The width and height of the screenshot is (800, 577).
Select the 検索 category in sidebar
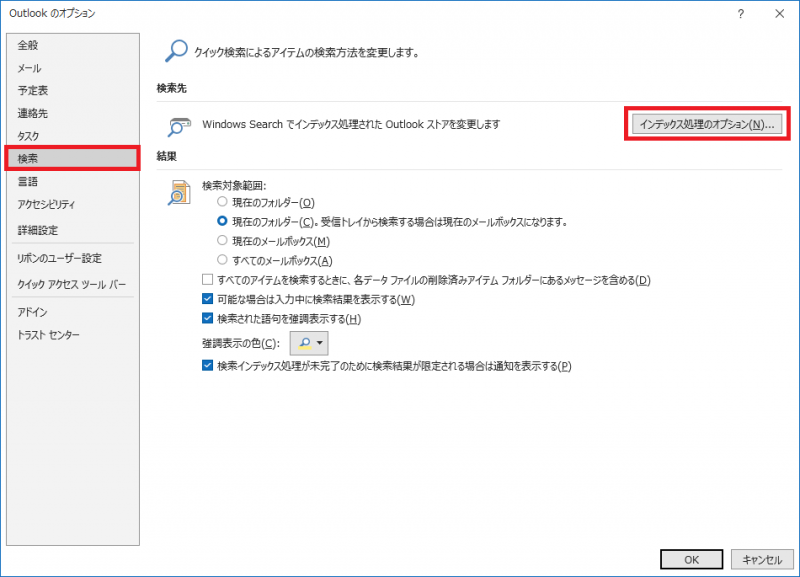[72, 159]
